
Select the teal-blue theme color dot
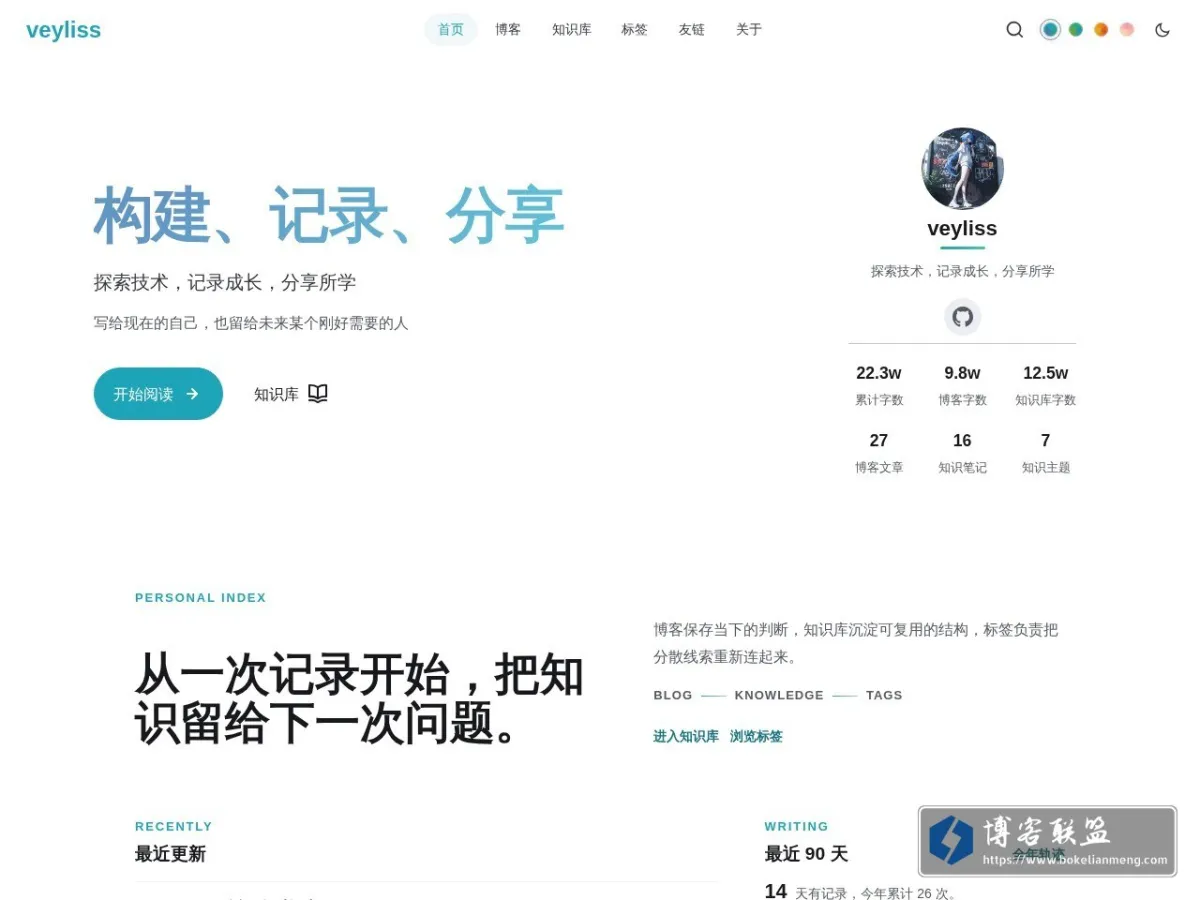(1050, 30)
